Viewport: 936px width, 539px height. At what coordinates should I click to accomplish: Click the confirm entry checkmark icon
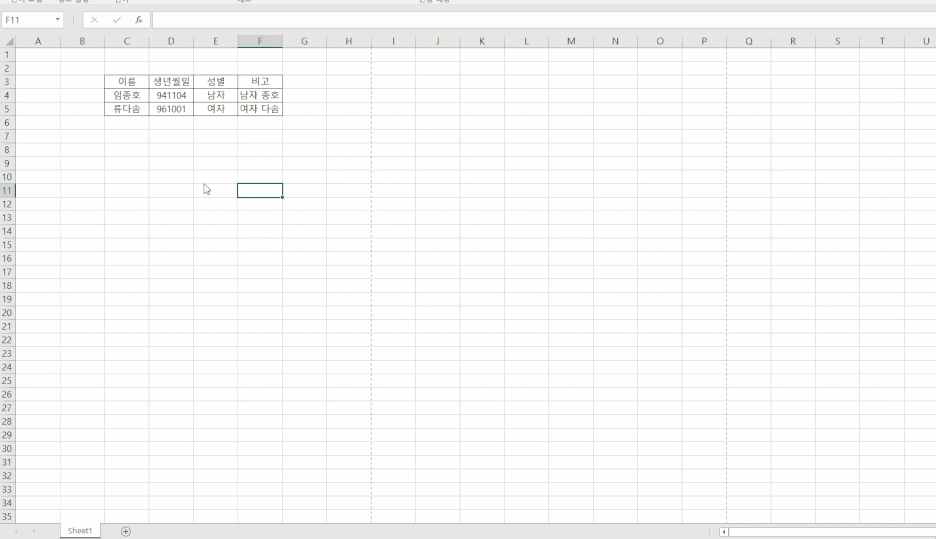(116, 20)
